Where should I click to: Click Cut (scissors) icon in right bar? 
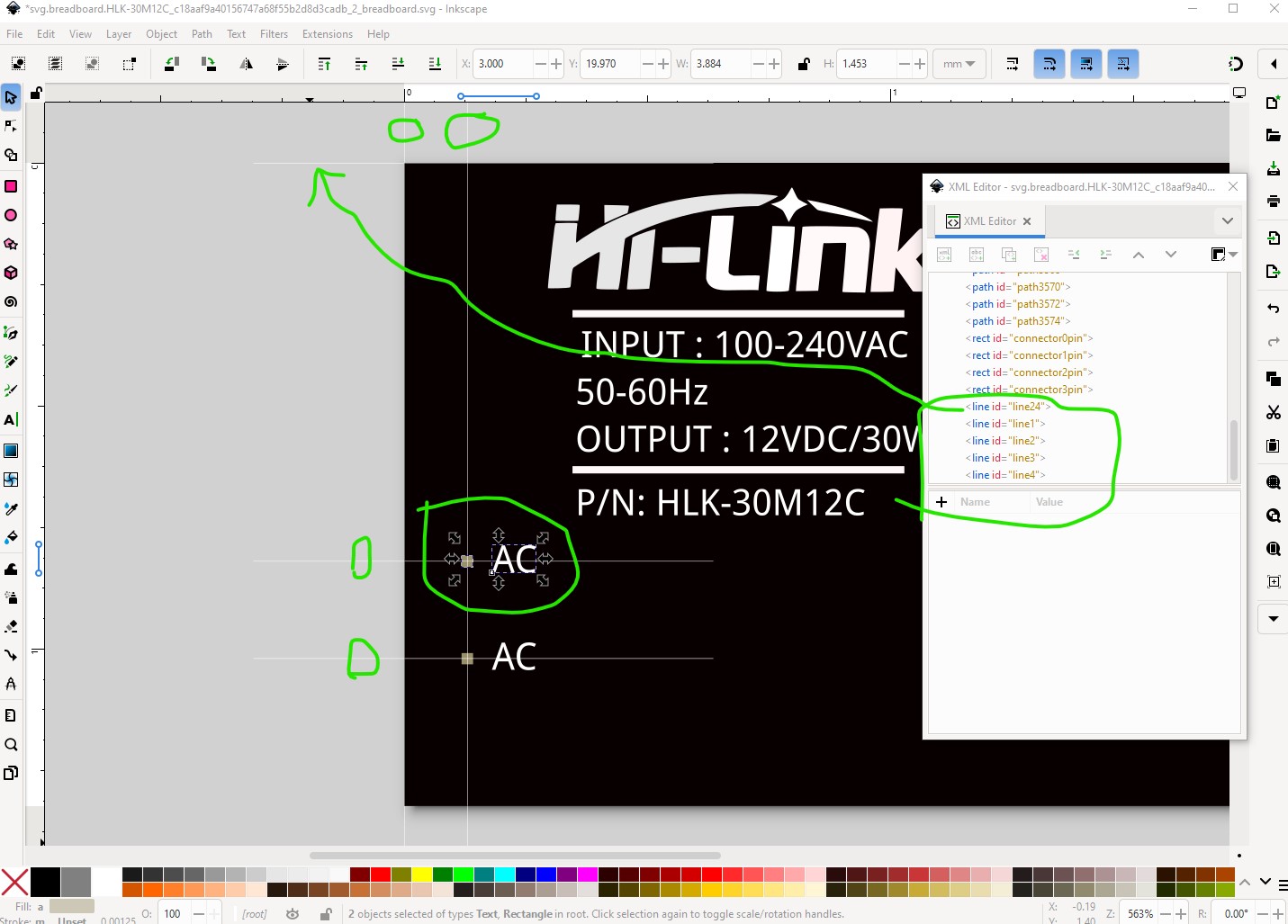[x=1273, y=412]
